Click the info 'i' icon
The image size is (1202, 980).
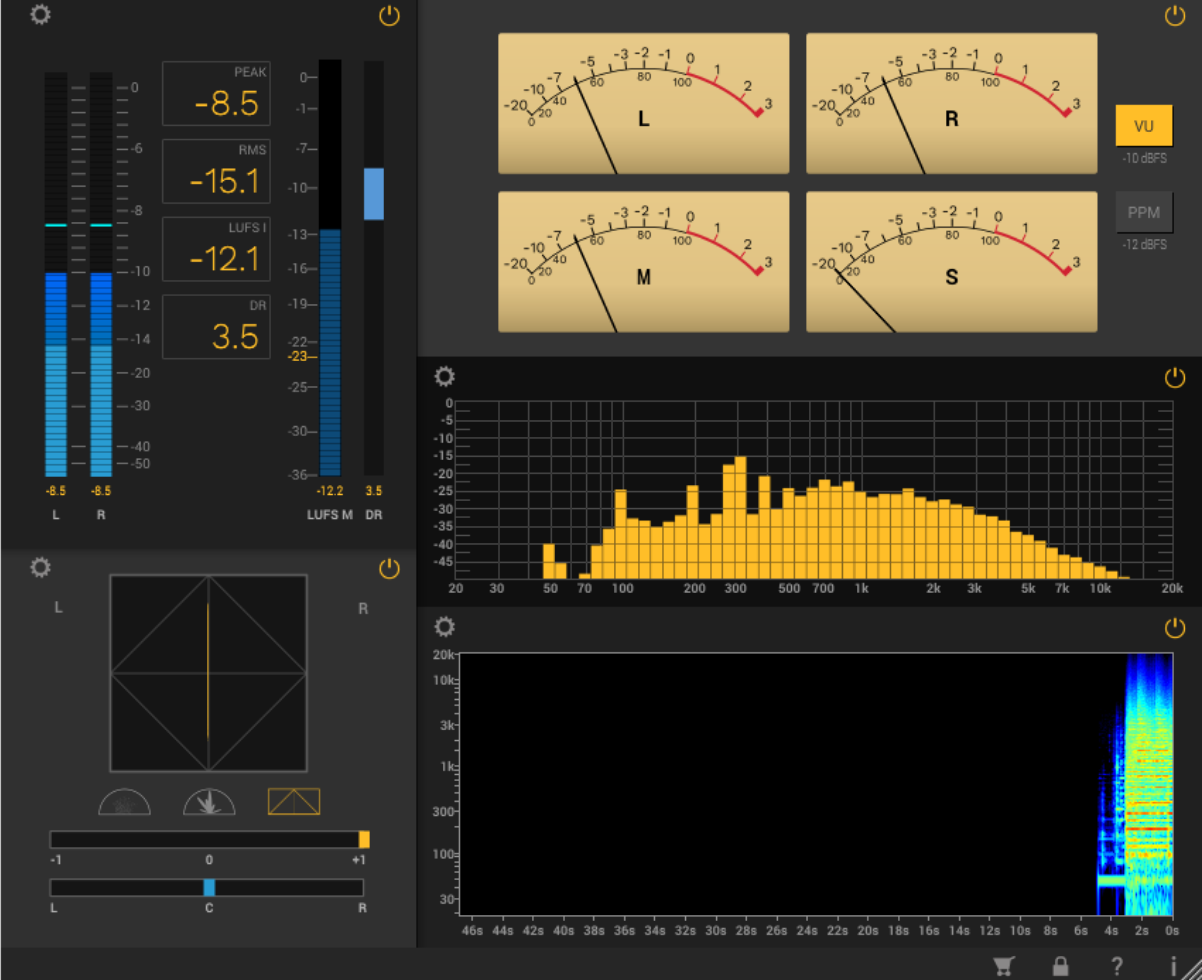pos(1173,966)
